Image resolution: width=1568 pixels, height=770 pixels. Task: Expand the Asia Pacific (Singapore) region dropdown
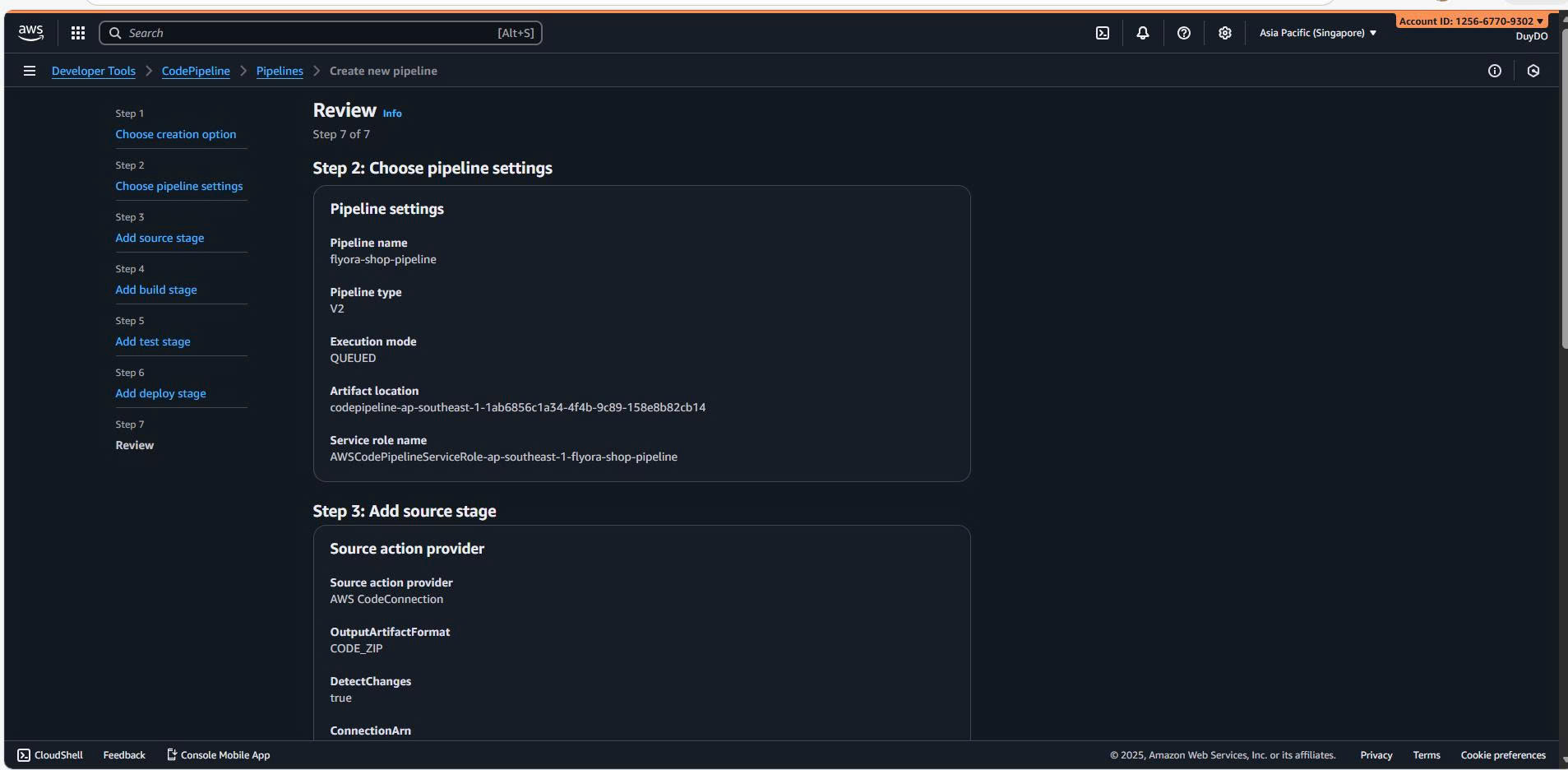tap(1317, 33)
